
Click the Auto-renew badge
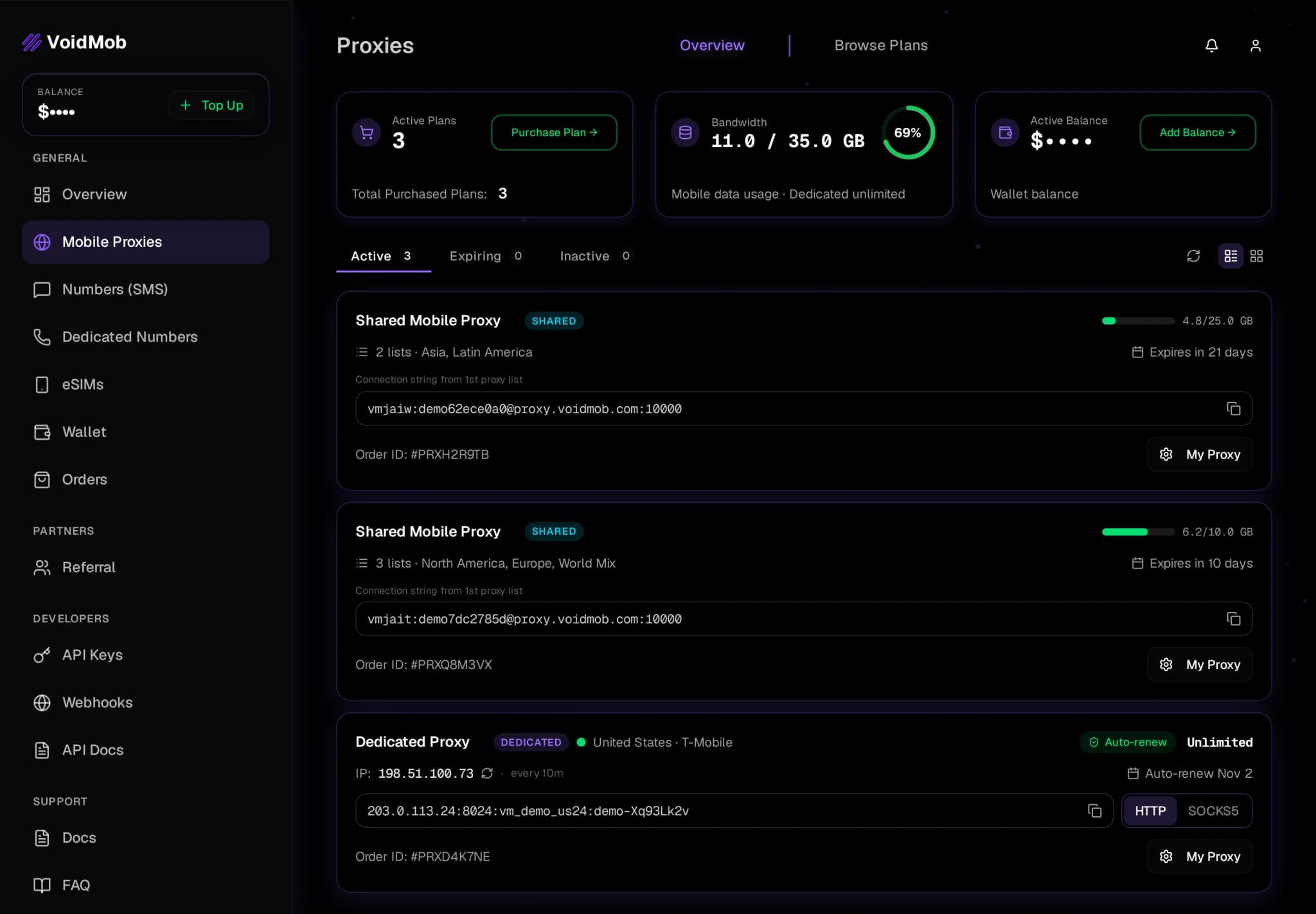click(x=1128, y=742)
